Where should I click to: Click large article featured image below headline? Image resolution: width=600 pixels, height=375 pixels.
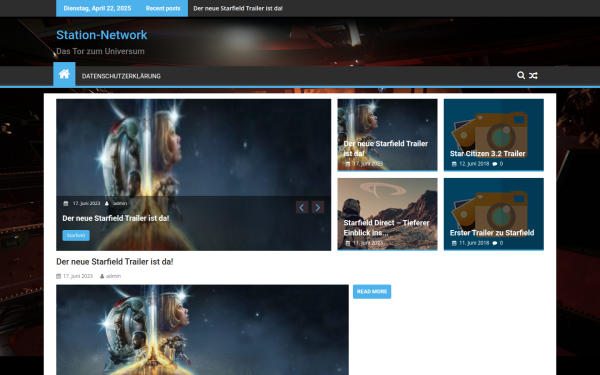(x=202, y=330)
